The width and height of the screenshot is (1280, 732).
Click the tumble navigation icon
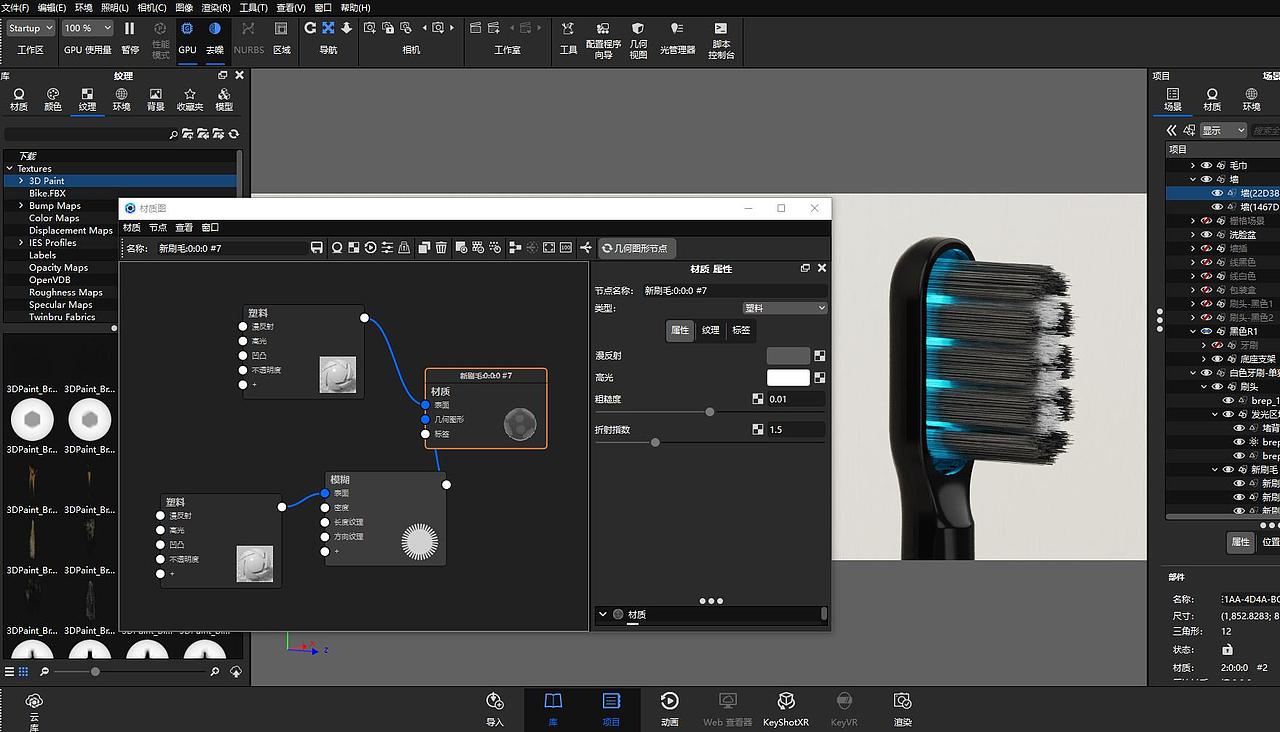(310, 28)
